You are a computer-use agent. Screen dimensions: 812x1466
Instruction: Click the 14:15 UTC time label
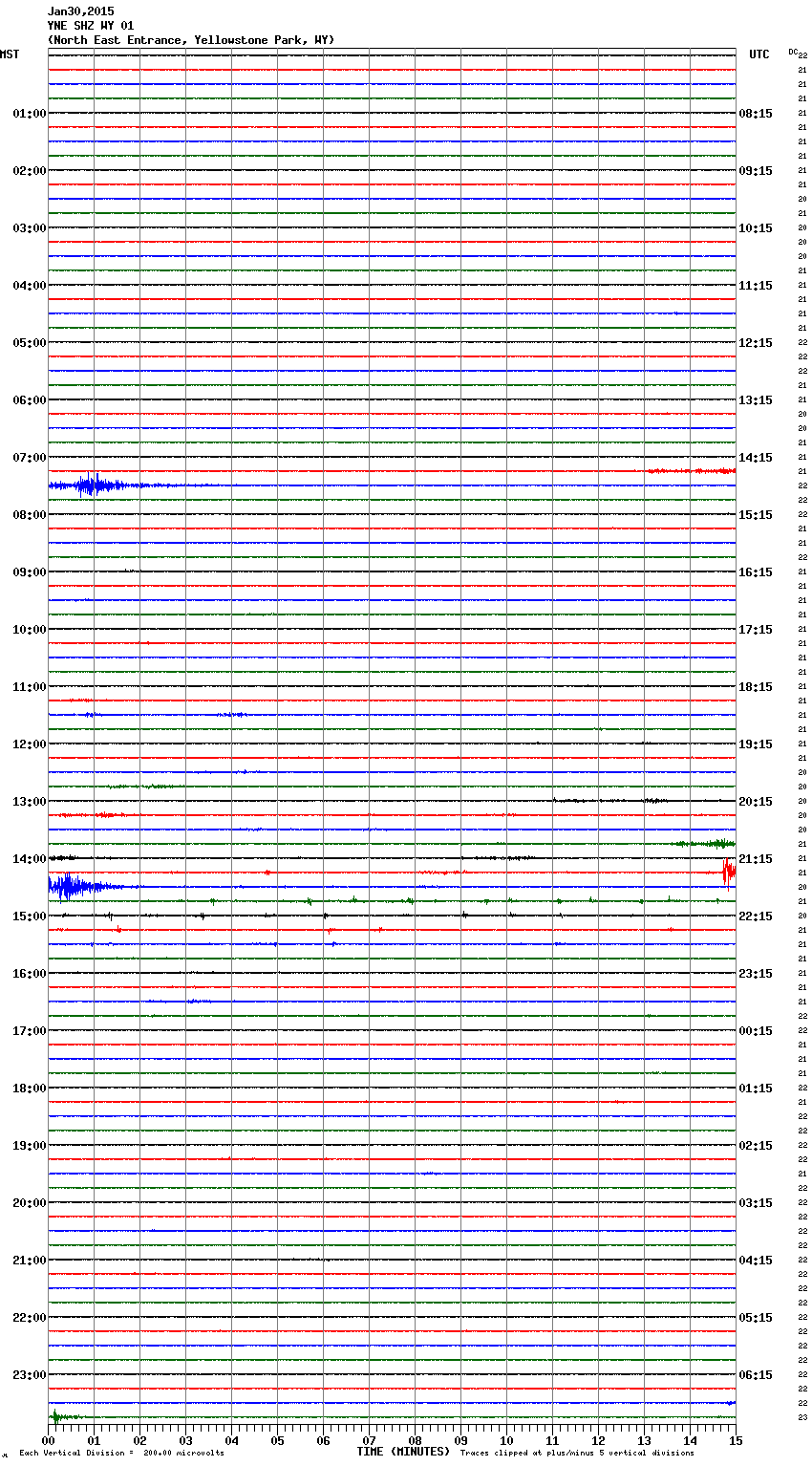tap(756, 458)
